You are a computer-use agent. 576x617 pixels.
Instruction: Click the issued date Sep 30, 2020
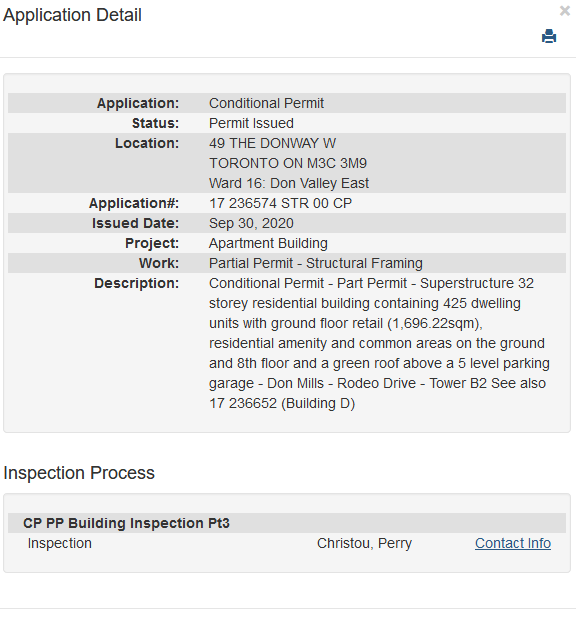(x=251, y=223)
